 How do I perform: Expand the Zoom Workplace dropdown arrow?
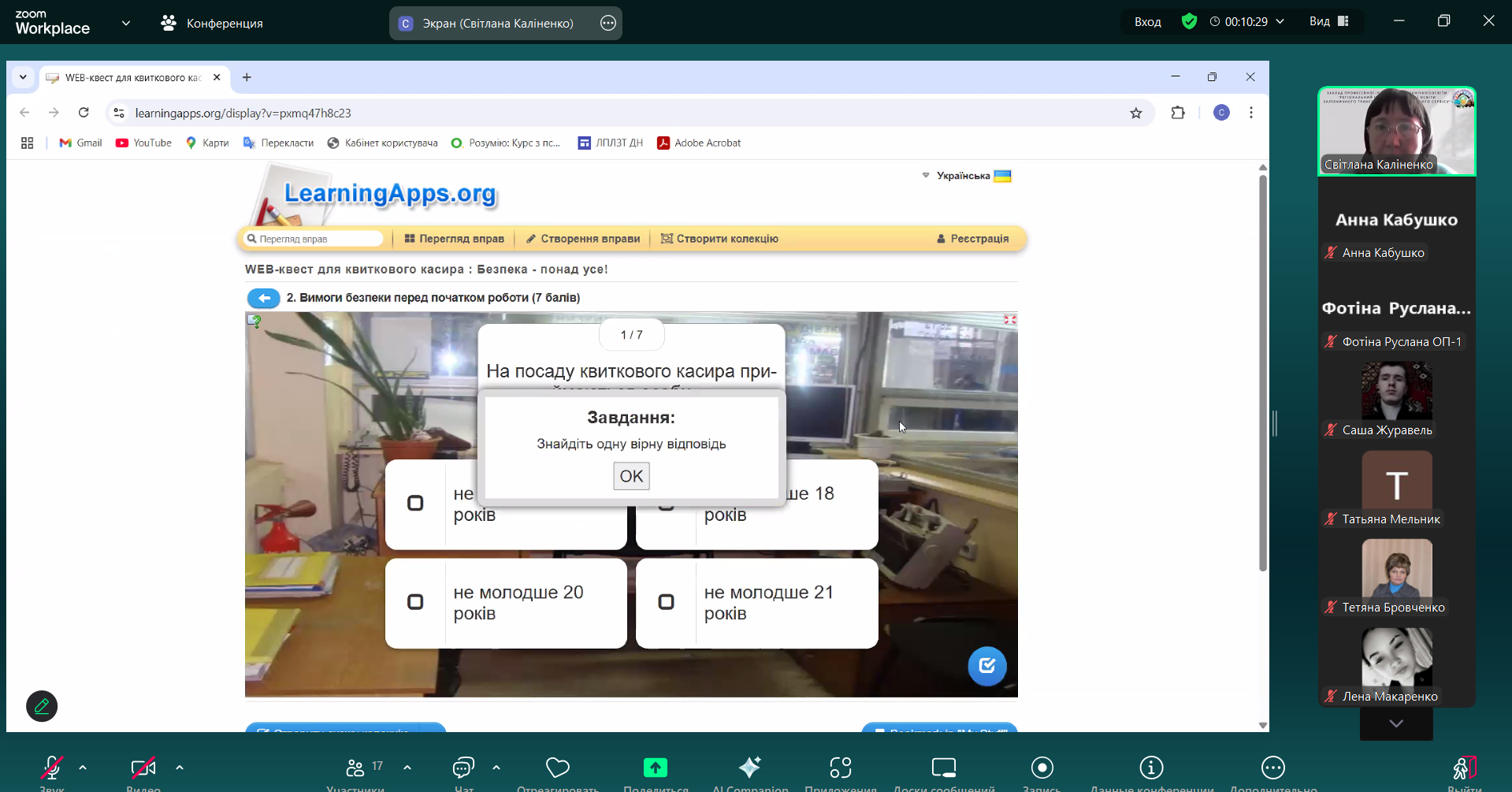(x=126, y=23)
